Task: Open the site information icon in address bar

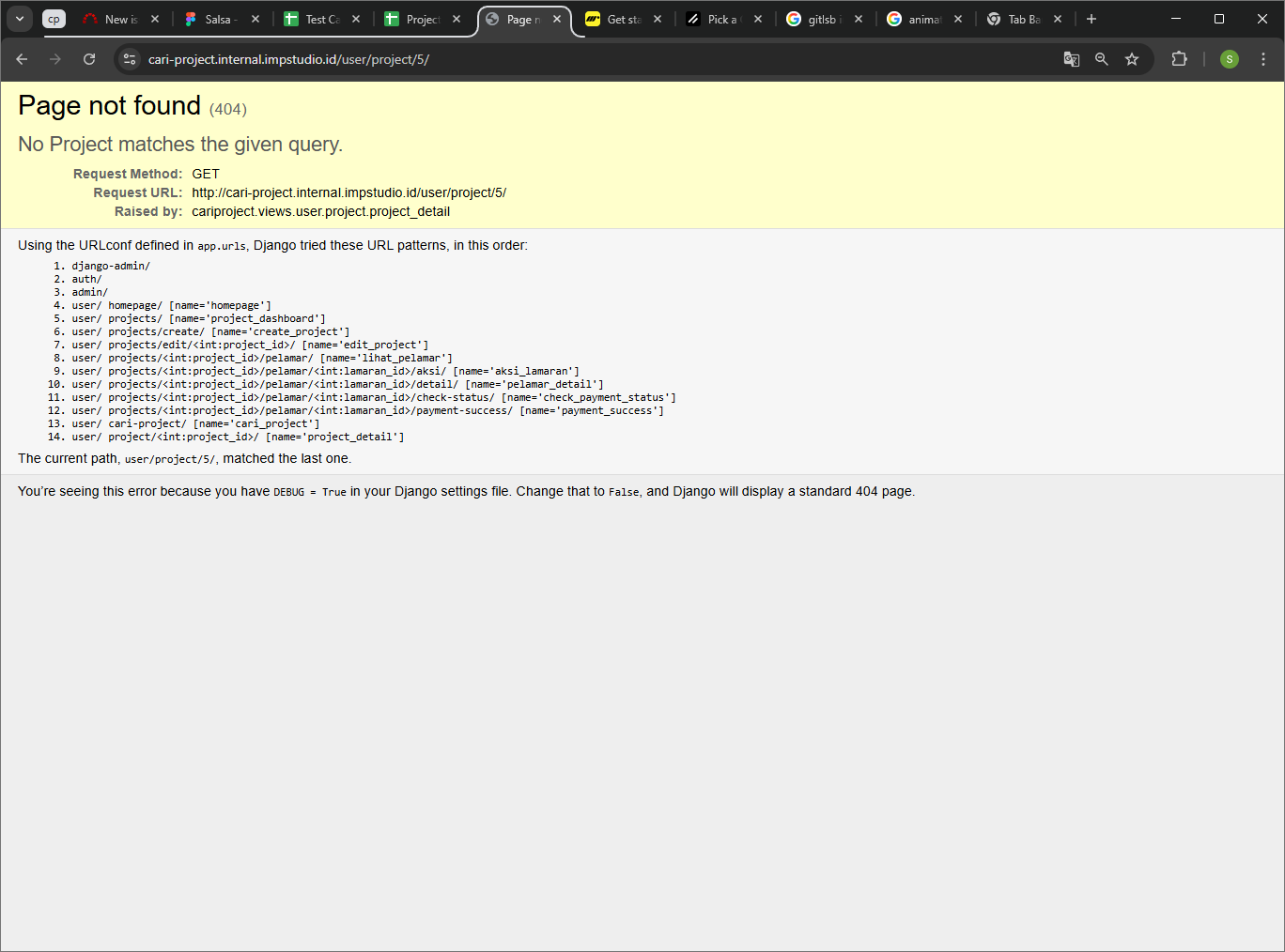Action: [130, 59]
